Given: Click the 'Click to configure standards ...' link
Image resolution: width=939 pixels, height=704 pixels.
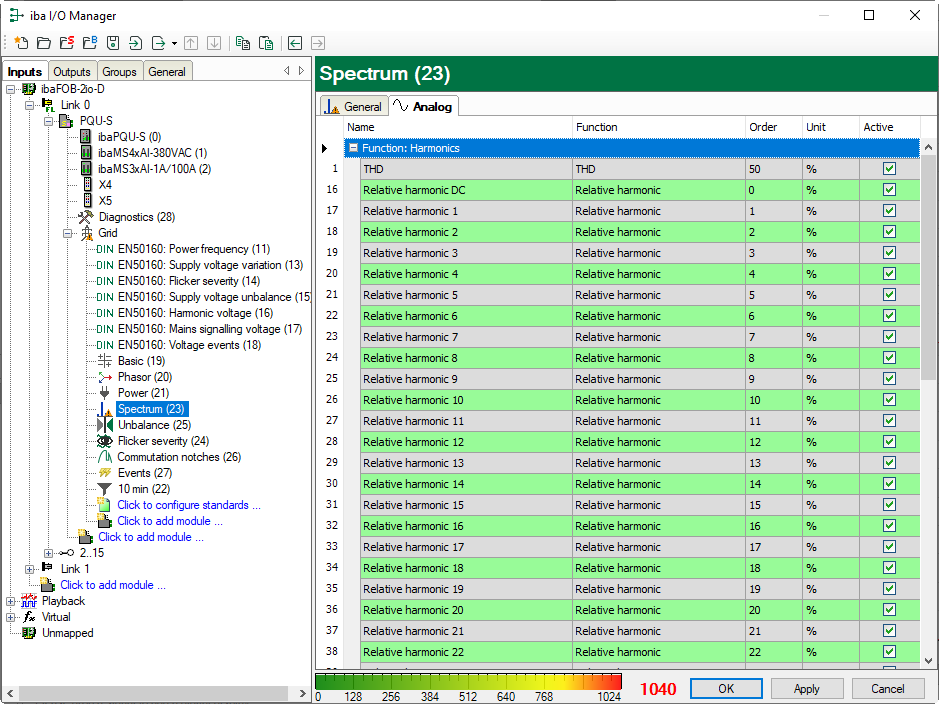Looking at the screenshot, I should [188, 505].
